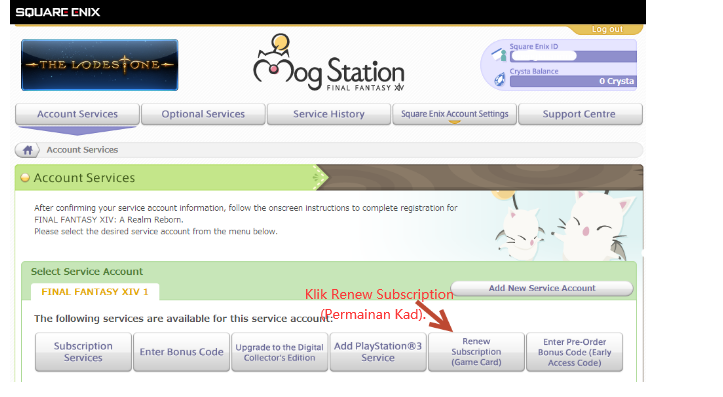Image resolution: width=723 pixels, height=397 pixels.
Task: Click the Mog Station moogle logo
Action: (328, 63)
